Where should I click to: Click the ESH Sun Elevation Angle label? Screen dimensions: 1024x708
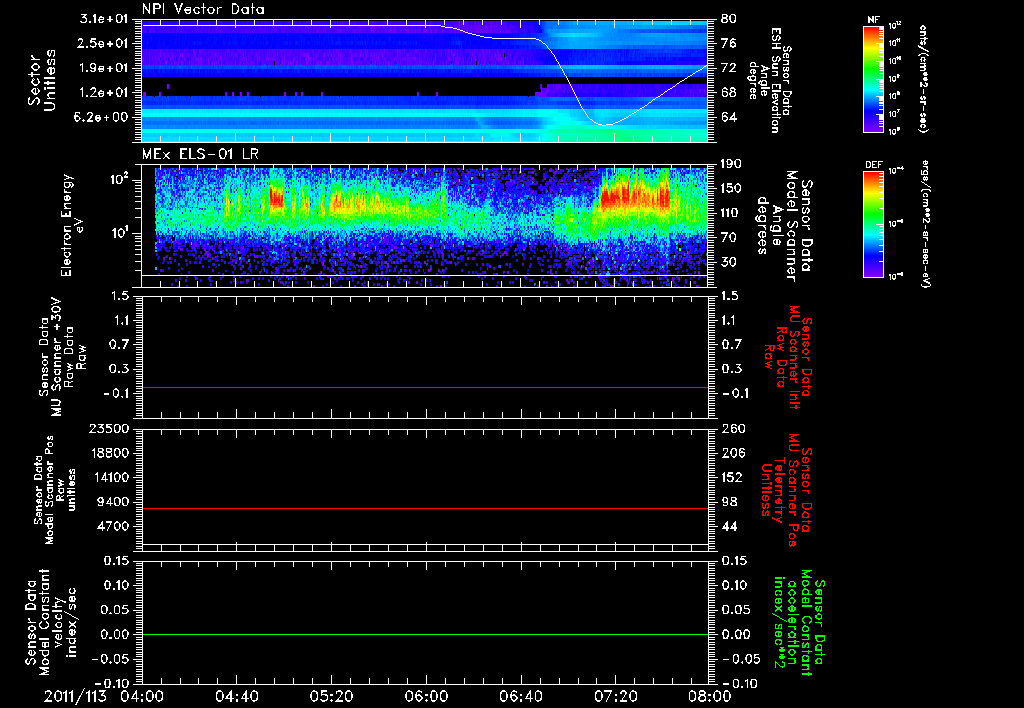click(775, 80)
